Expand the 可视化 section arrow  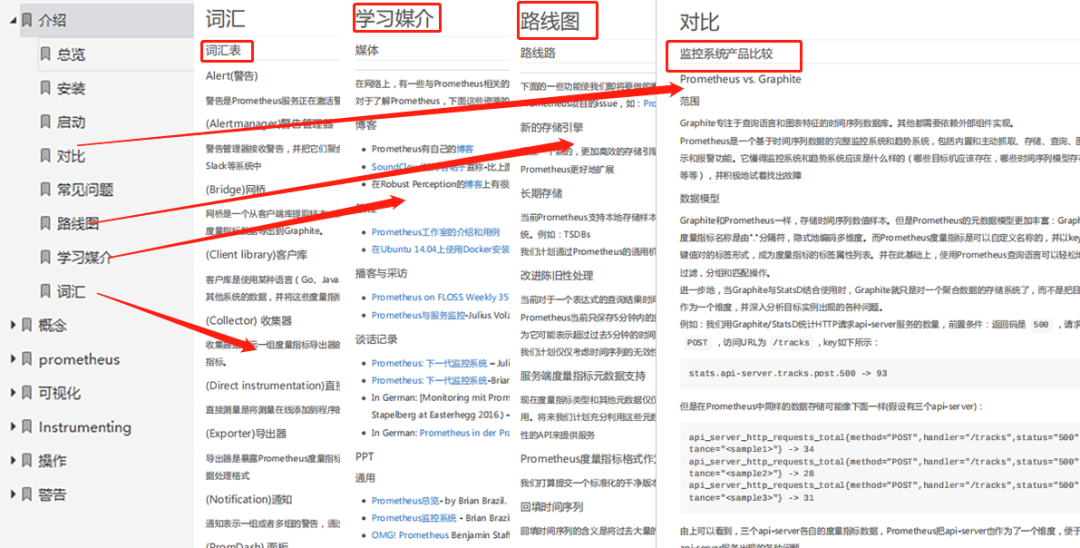(11, 393)
